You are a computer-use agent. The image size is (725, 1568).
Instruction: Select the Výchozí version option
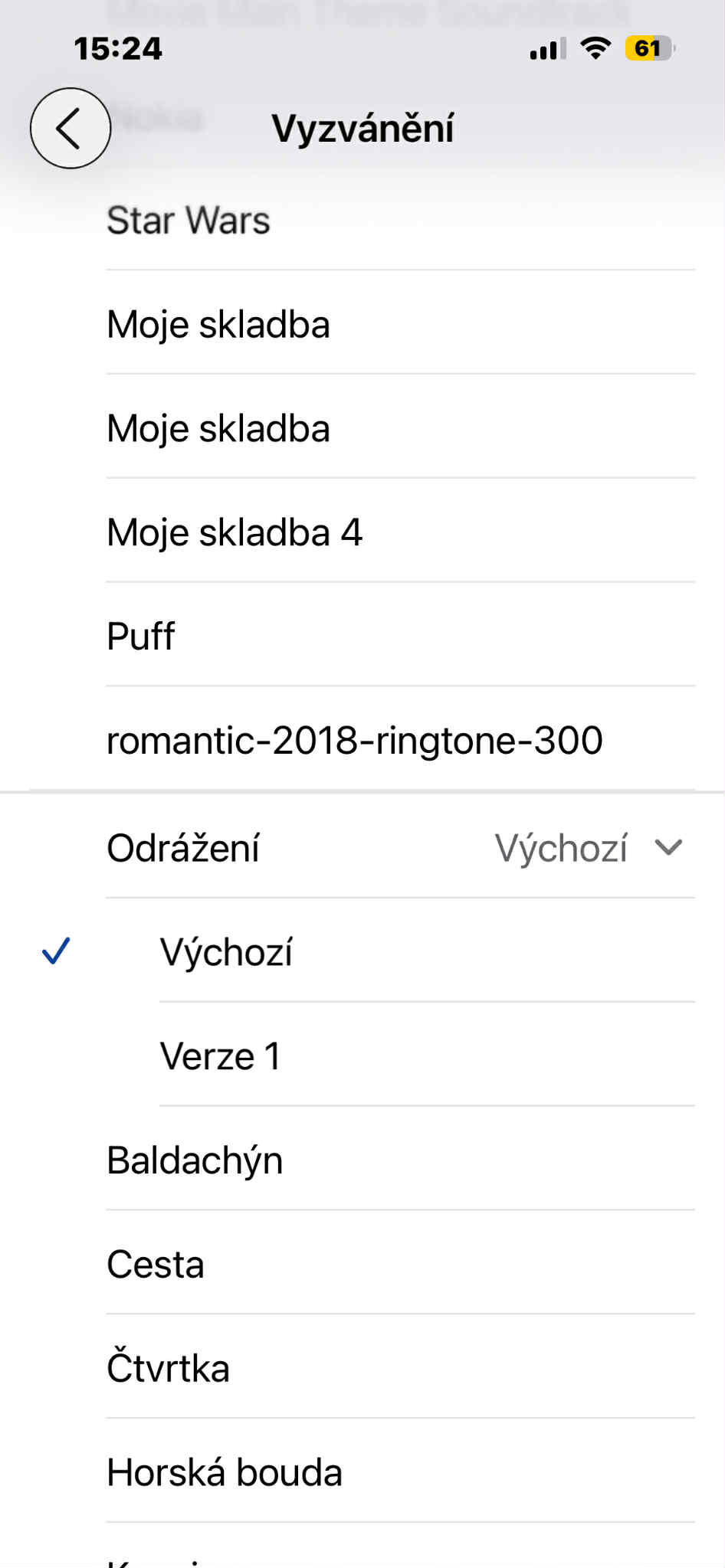pos(226,952)
